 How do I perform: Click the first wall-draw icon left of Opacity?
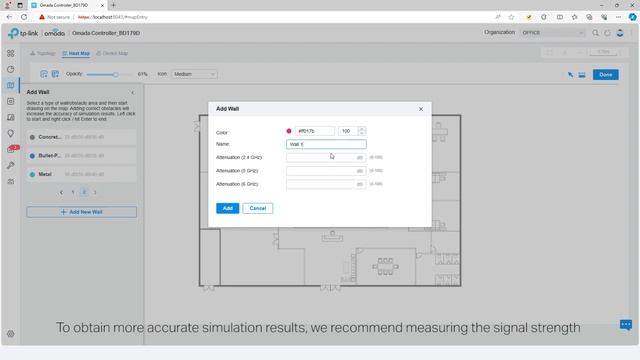(44, 74)
